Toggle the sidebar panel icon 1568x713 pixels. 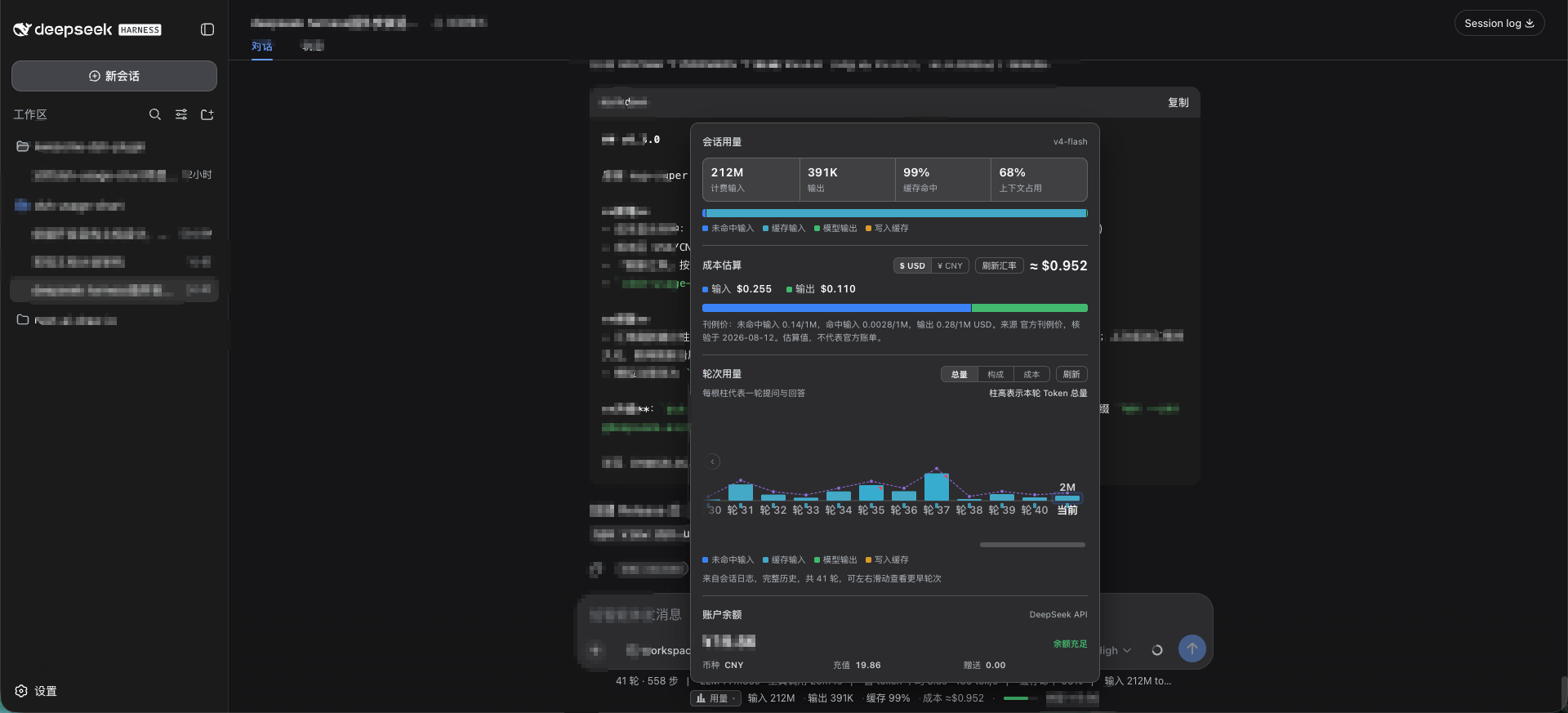point(207,29)
